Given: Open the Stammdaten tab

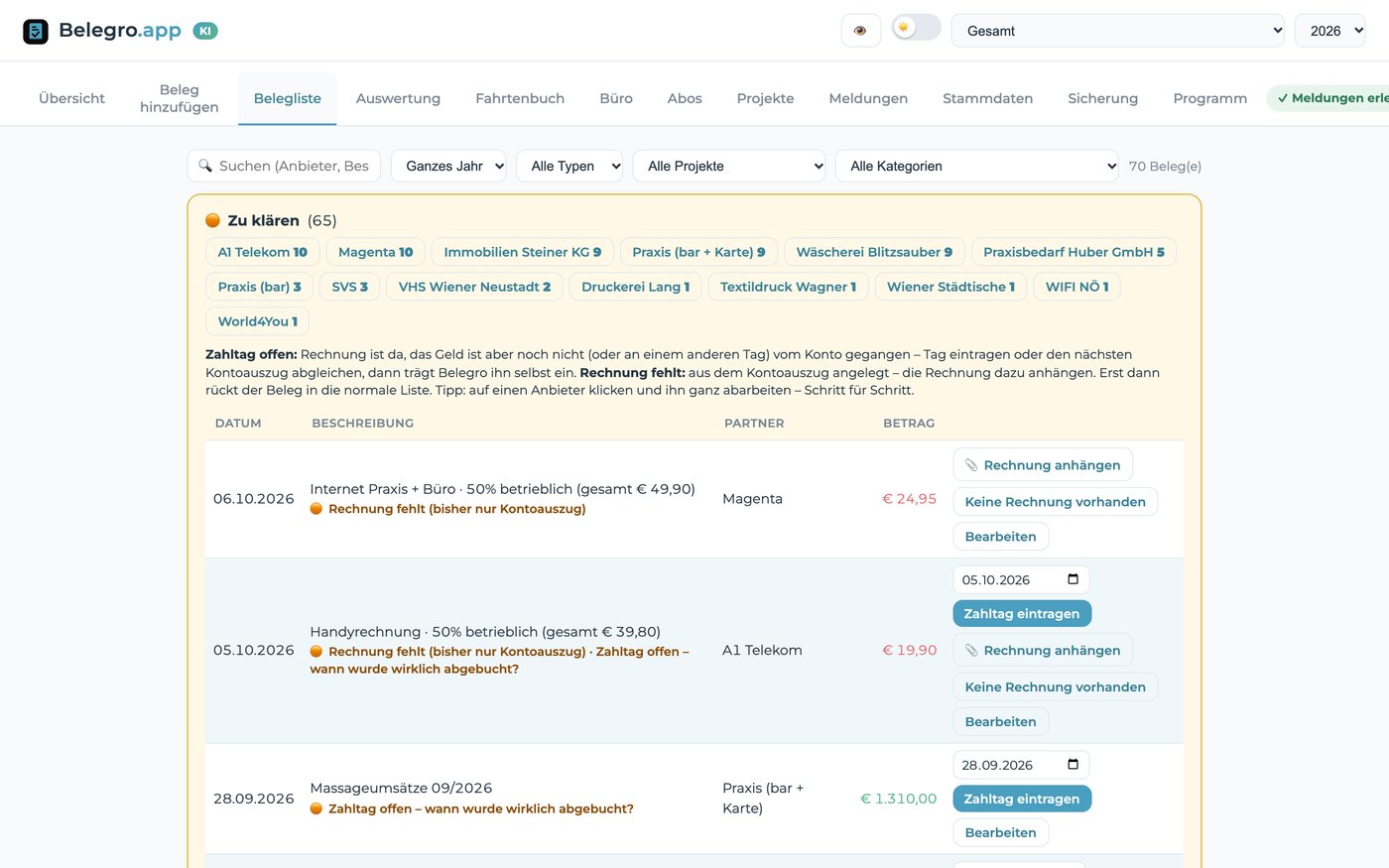Looking at the screenshot, I should (987, 98).
